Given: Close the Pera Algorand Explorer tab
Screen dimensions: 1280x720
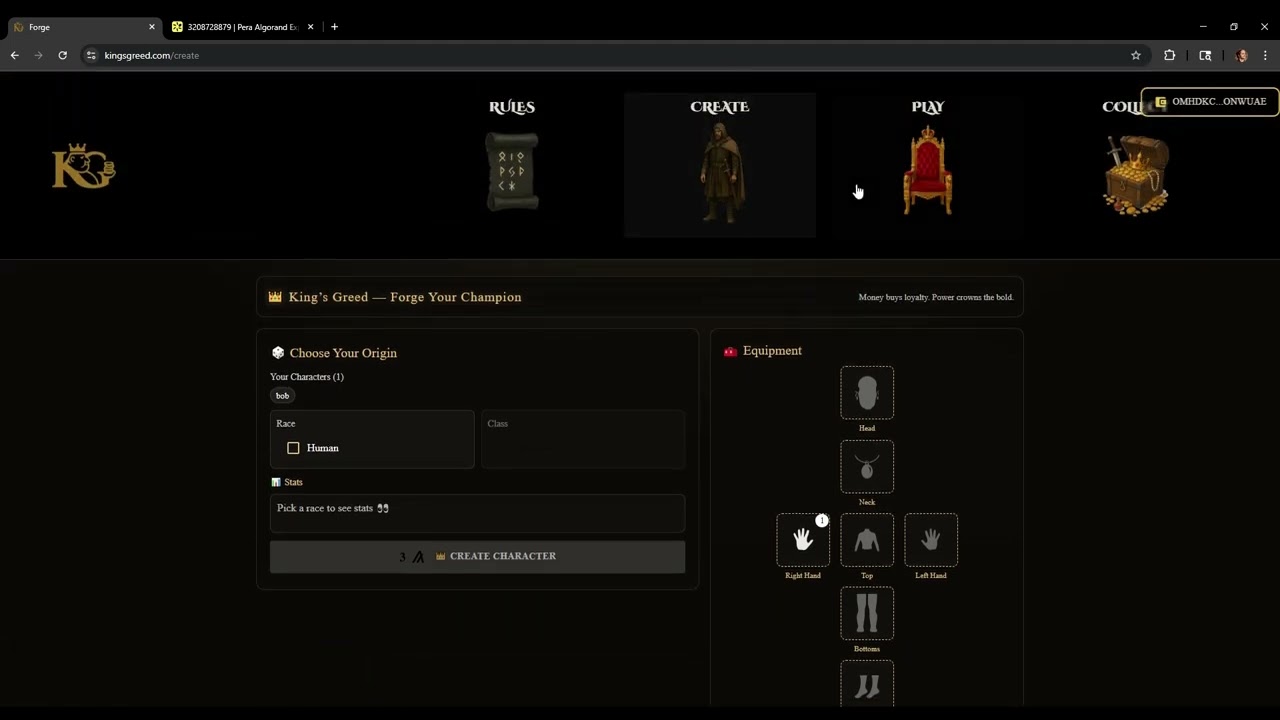Looking at the screenshot, I should pos(310,27).
